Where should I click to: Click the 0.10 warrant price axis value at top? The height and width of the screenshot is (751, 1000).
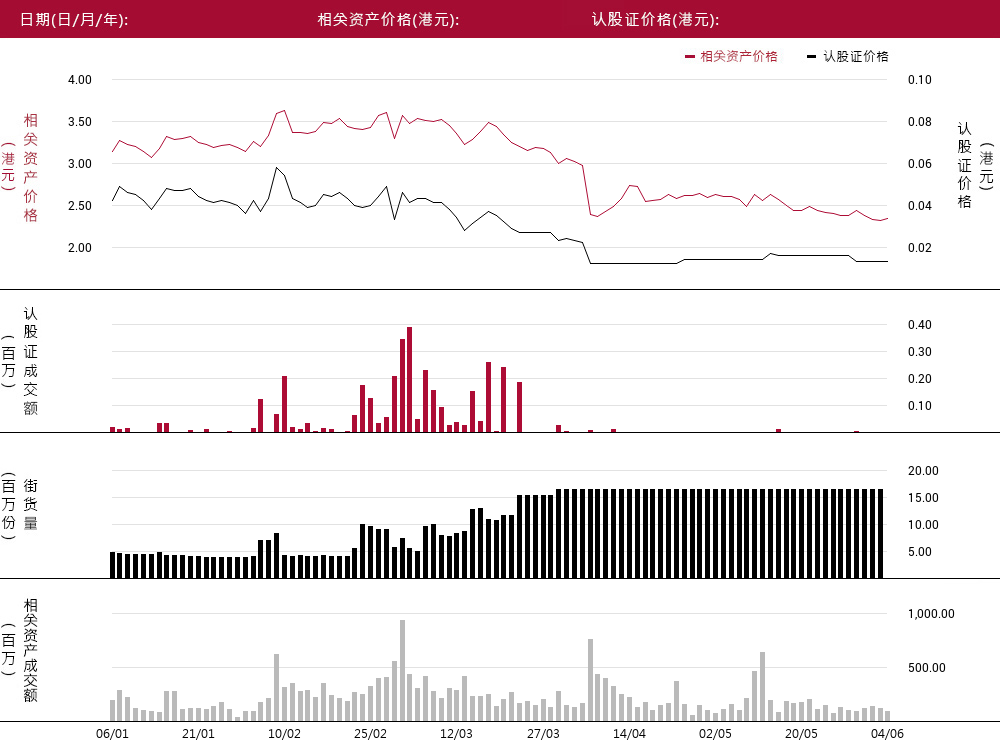click(920, 80)
